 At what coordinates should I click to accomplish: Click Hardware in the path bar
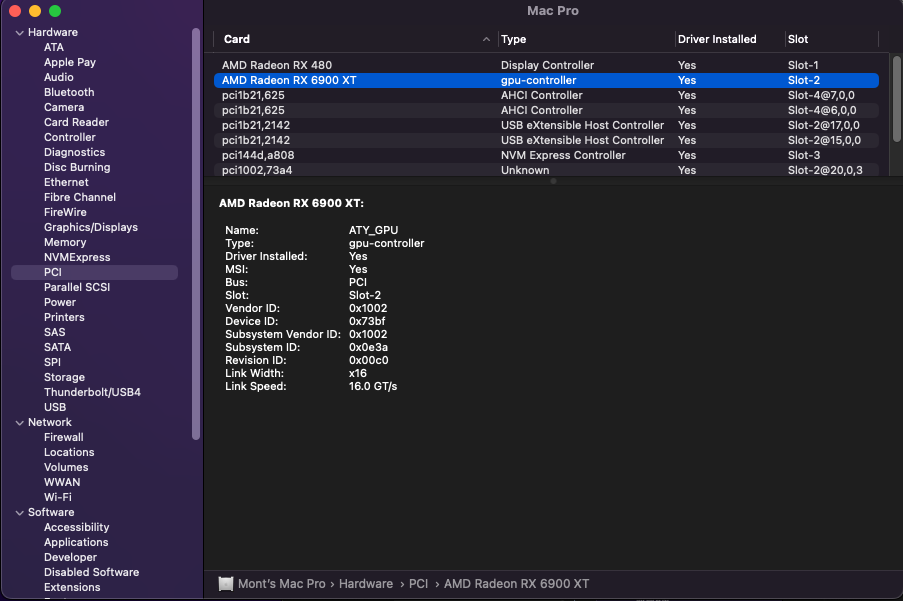(x=366, y=584)
